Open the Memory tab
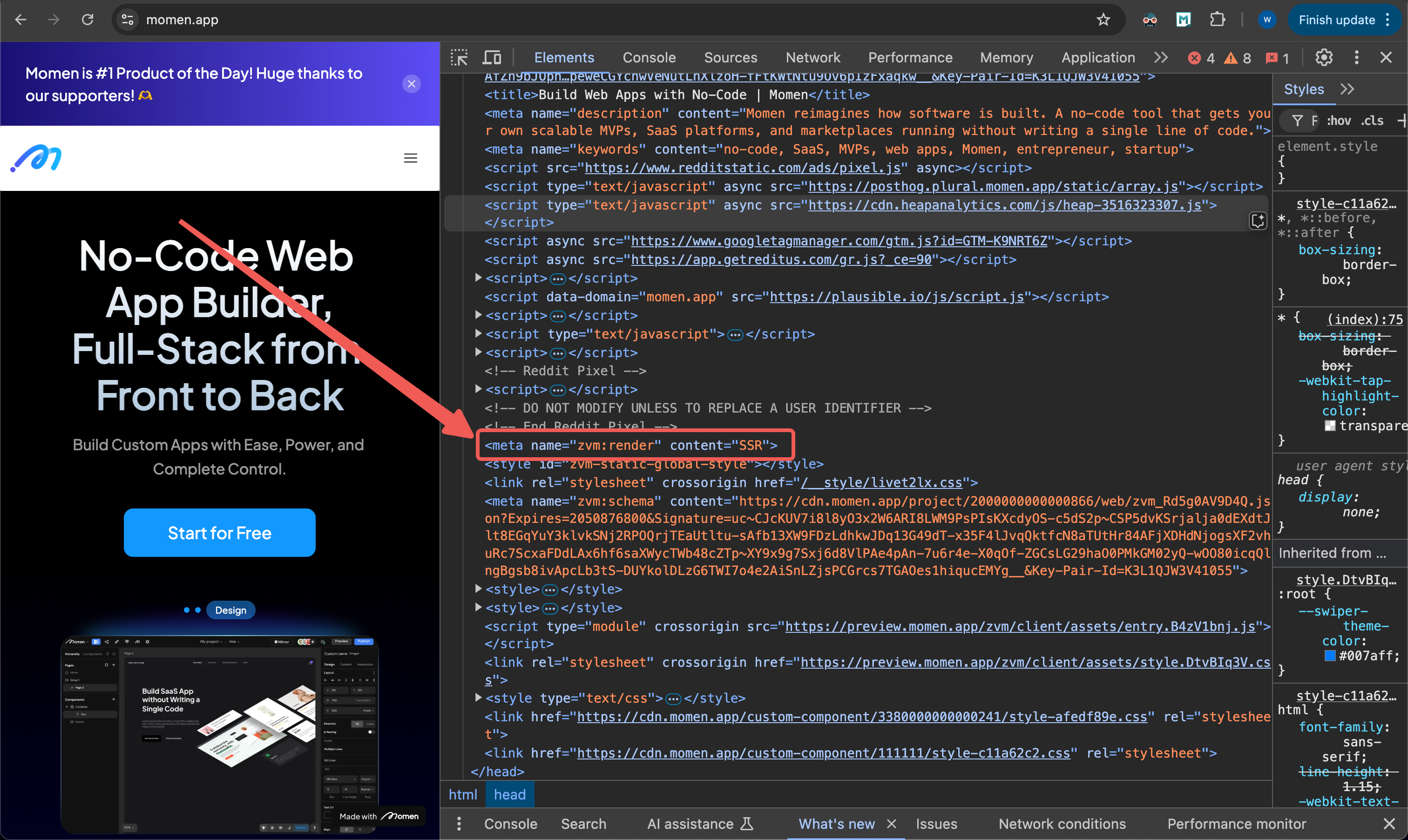1408x840 pixels. (x=1006, y=57)
